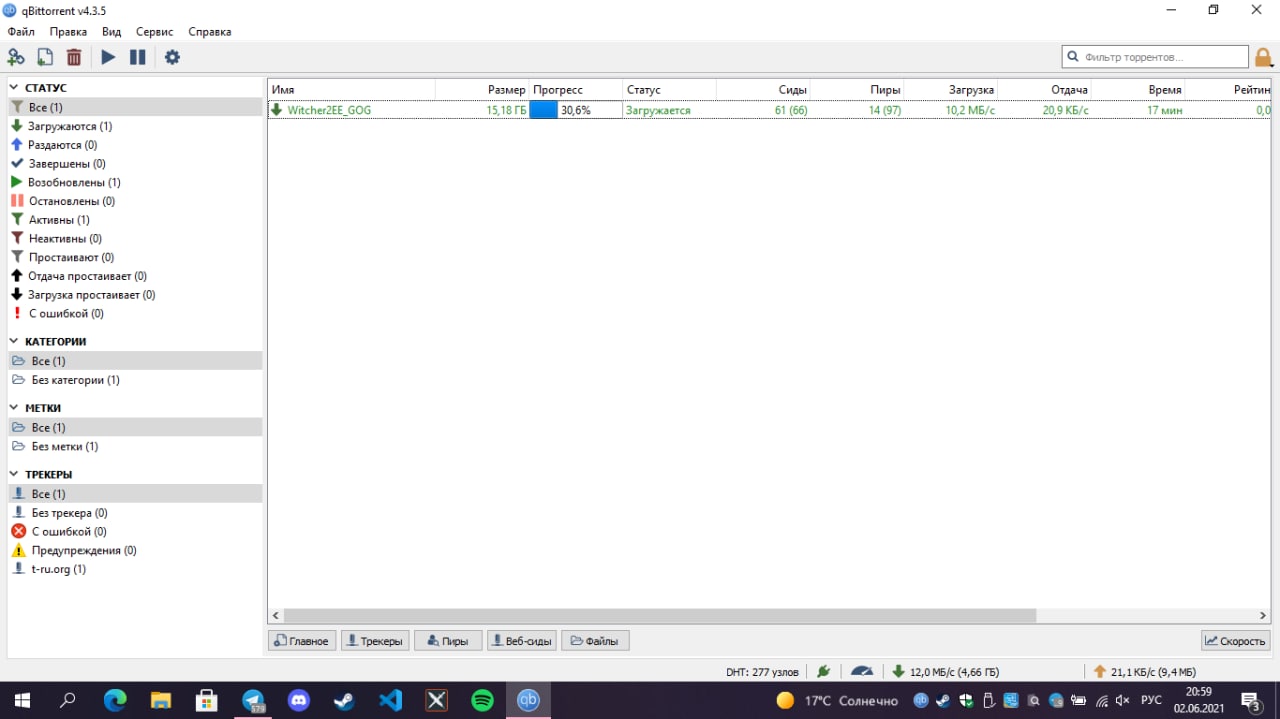Collapse the СТАТУС section
Image resolution: width=1280 pixels, height=719 pixels.
(15, 88)
